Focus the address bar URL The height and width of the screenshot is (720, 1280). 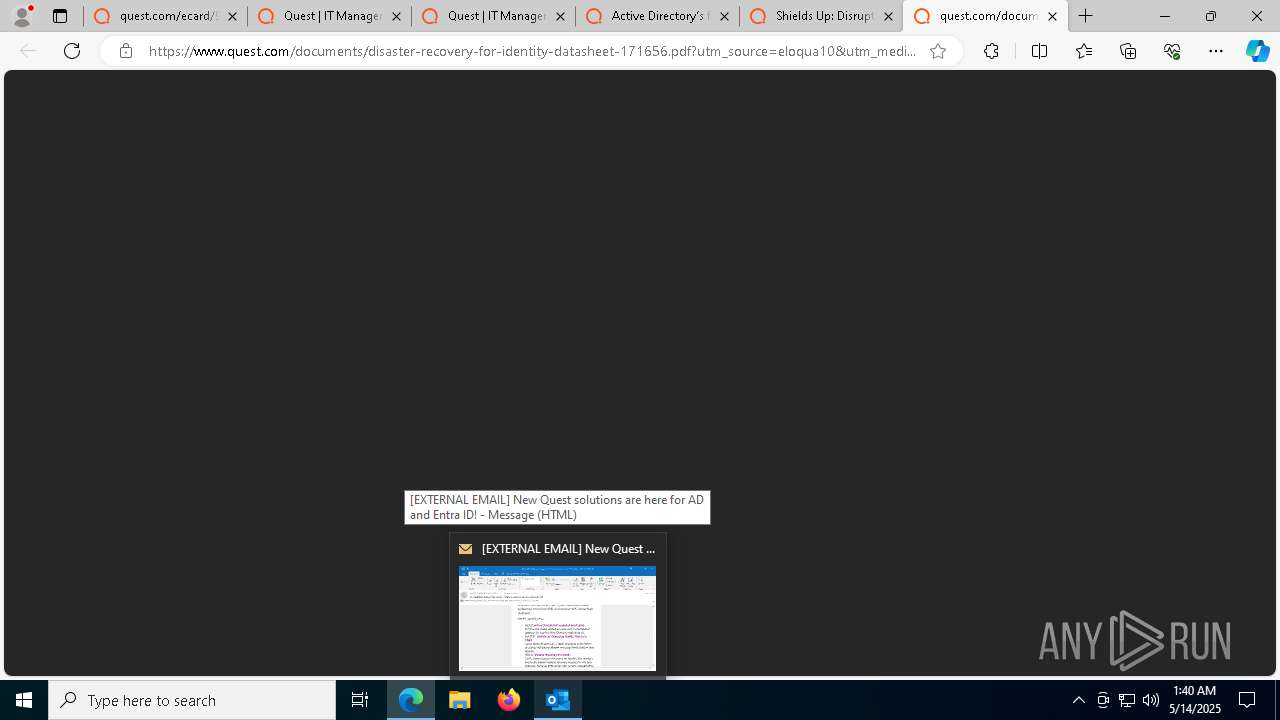[532, 51]
